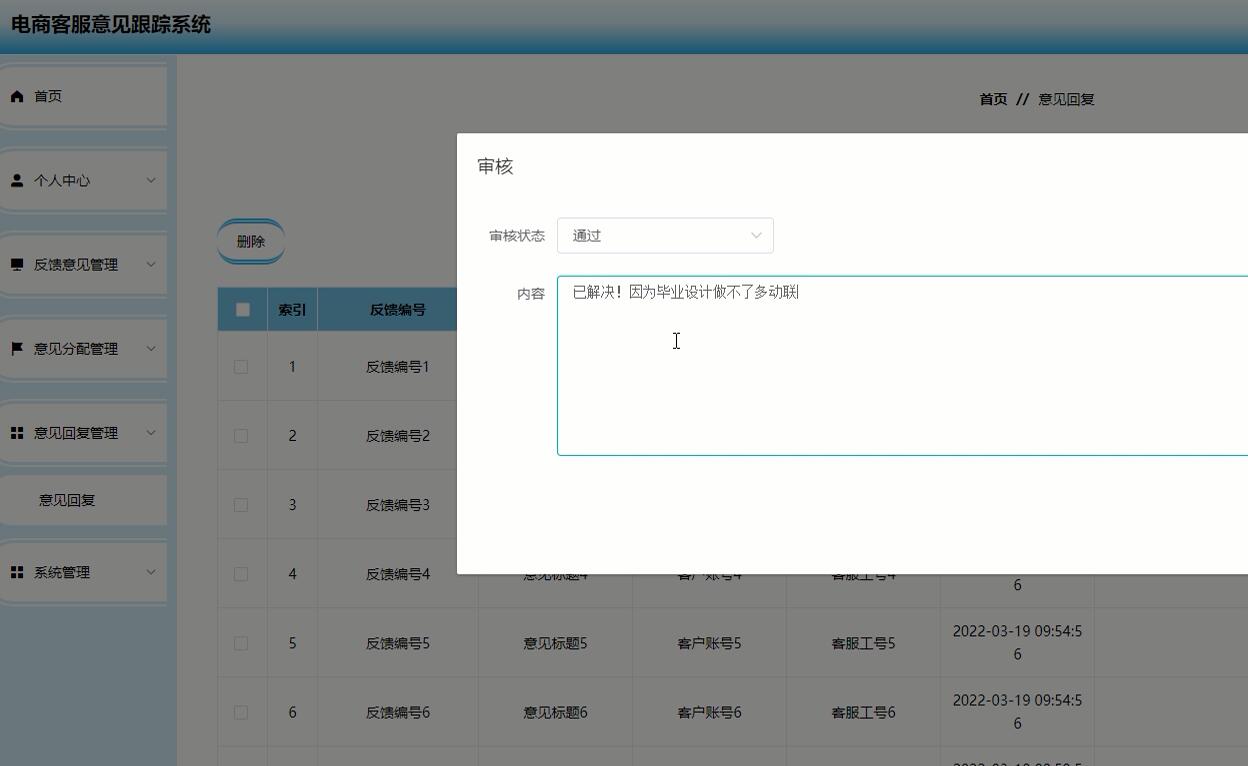This screenshot has width=1248, height=766.
Task: Click the home icon beside 首页
Action: pos(17,97)
